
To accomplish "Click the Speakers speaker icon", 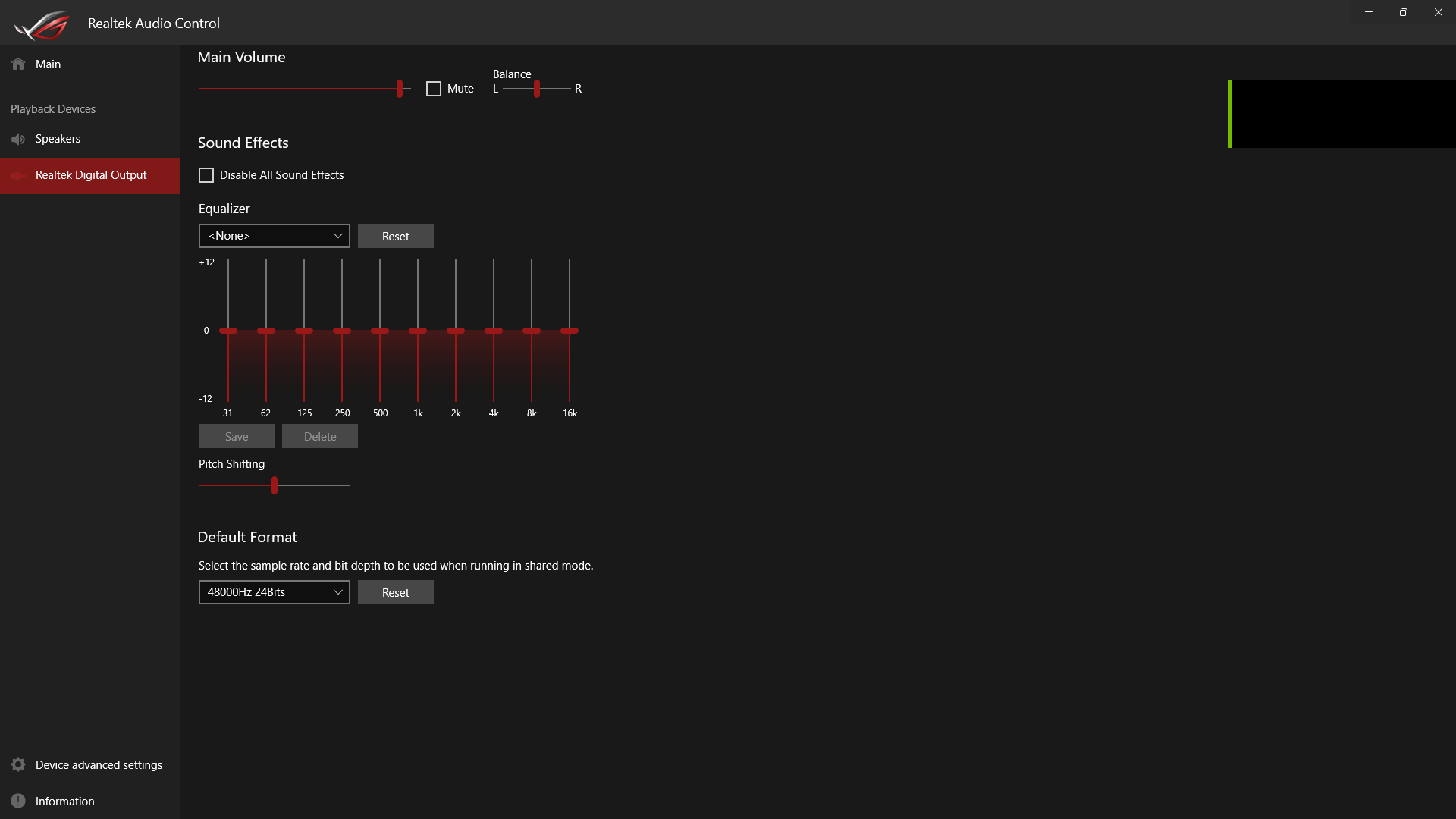I will point(18,139).
